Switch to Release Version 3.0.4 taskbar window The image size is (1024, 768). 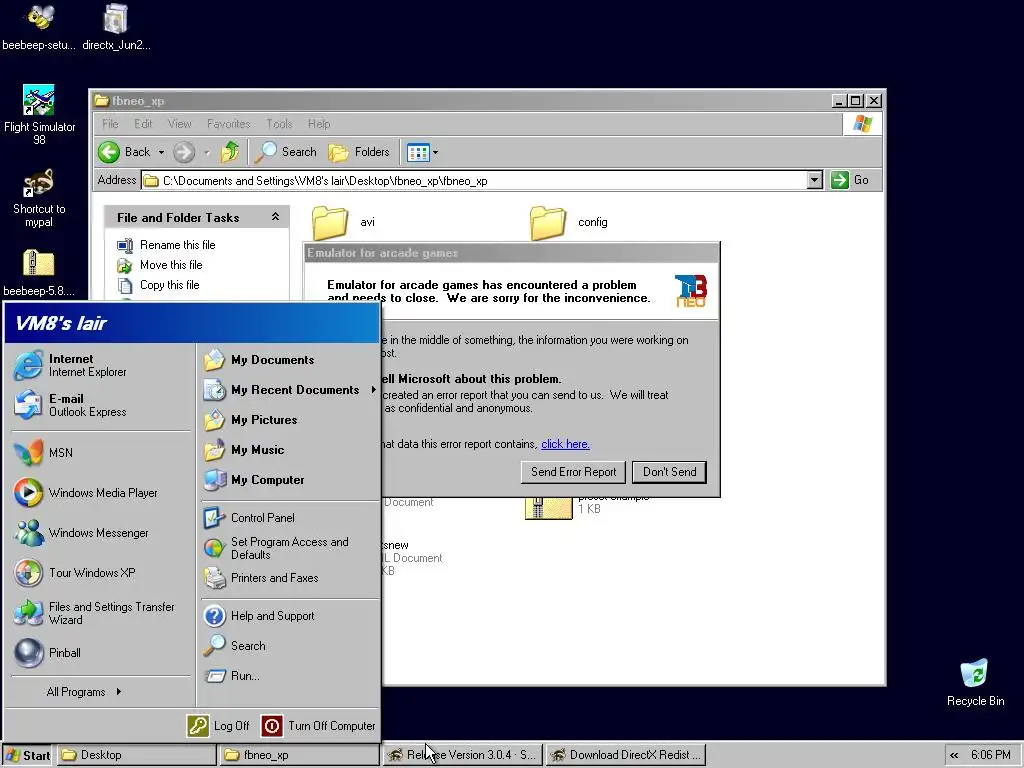pos(462,755)
